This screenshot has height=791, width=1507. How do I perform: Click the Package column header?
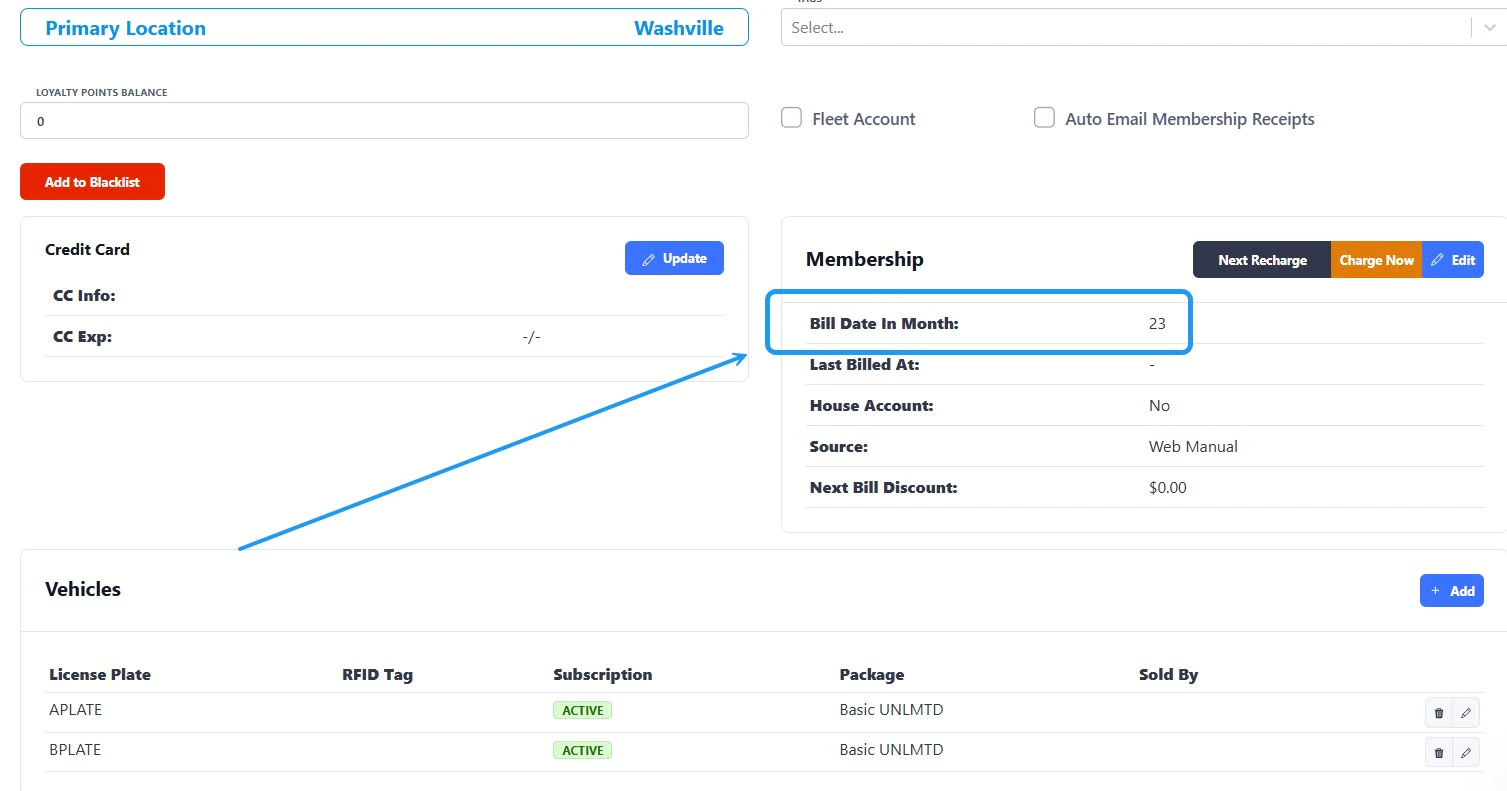click(872, 674)
